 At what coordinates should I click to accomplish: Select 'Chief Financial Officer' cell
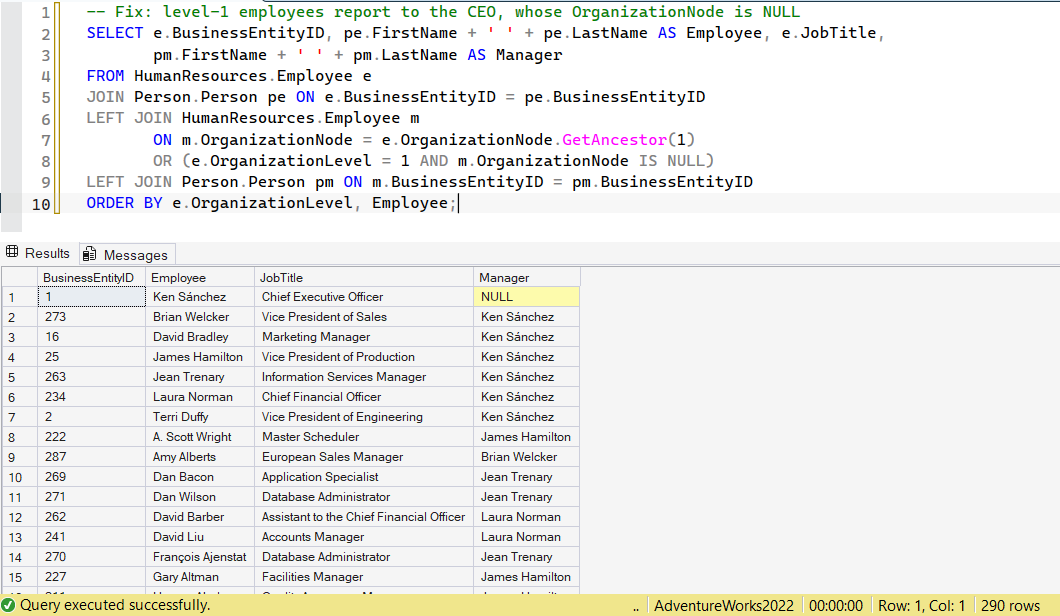pyautogui.click(x=364, y=396)
